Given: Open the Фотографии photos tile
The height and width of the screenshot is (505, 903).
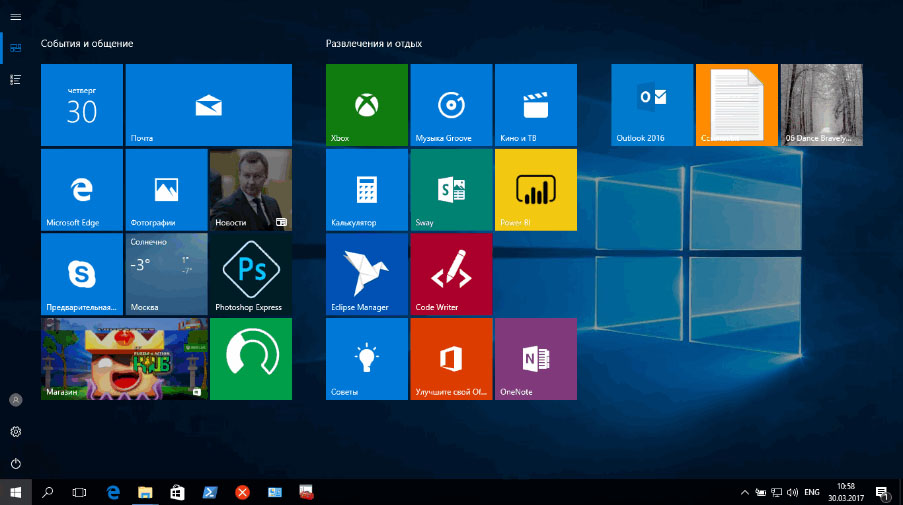Looking at the screenshot, I should tap(166, 189).
